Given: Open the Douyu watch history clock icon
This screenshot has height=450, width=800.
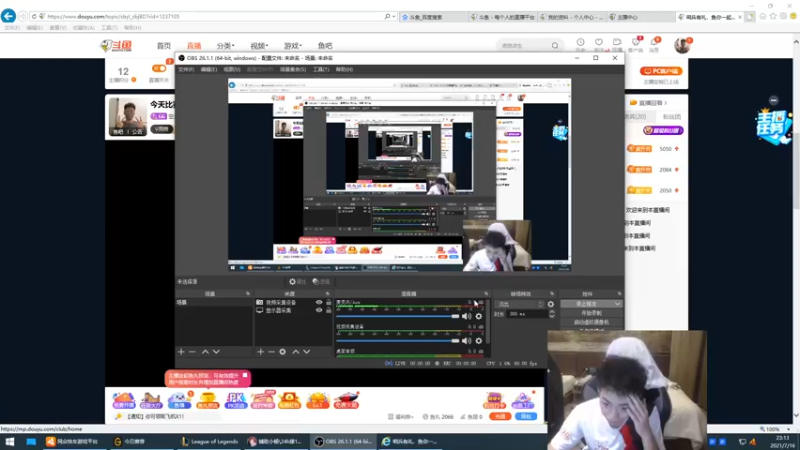Looking at the screenshot, I should click(581, 43).
